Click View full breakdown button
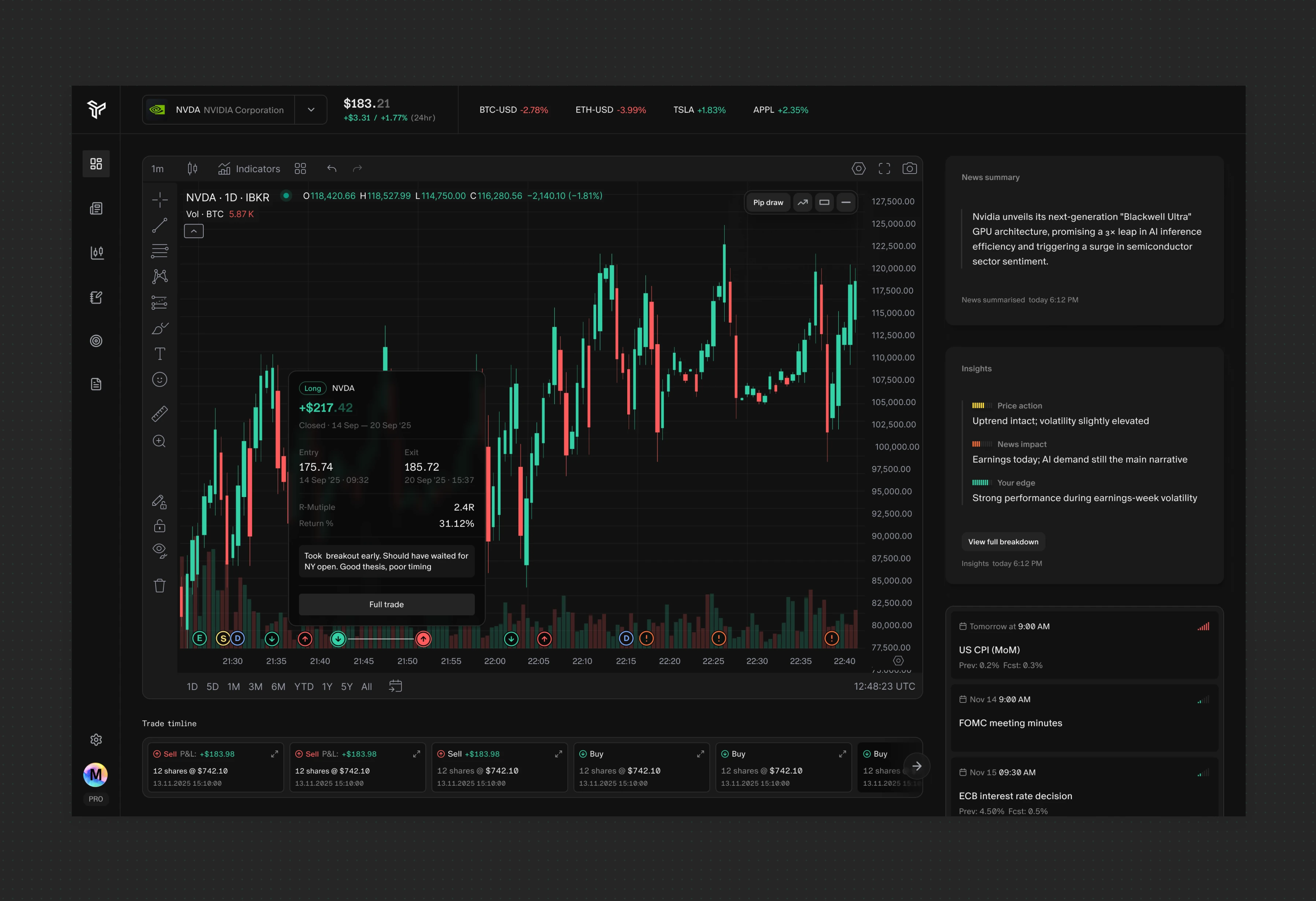Image resolution: width=1316 pixels, height=901 pixels. pos(1003,542)
